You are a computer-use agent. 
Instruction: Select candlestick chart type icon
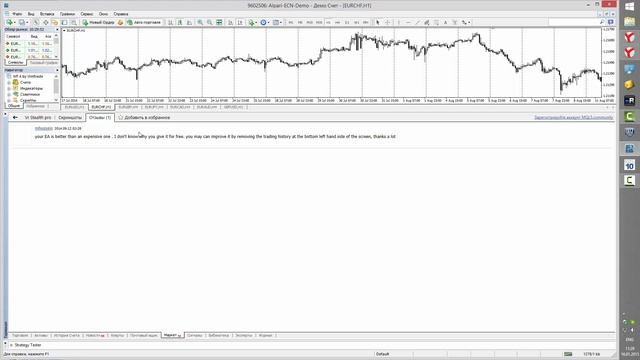(180, 22)
